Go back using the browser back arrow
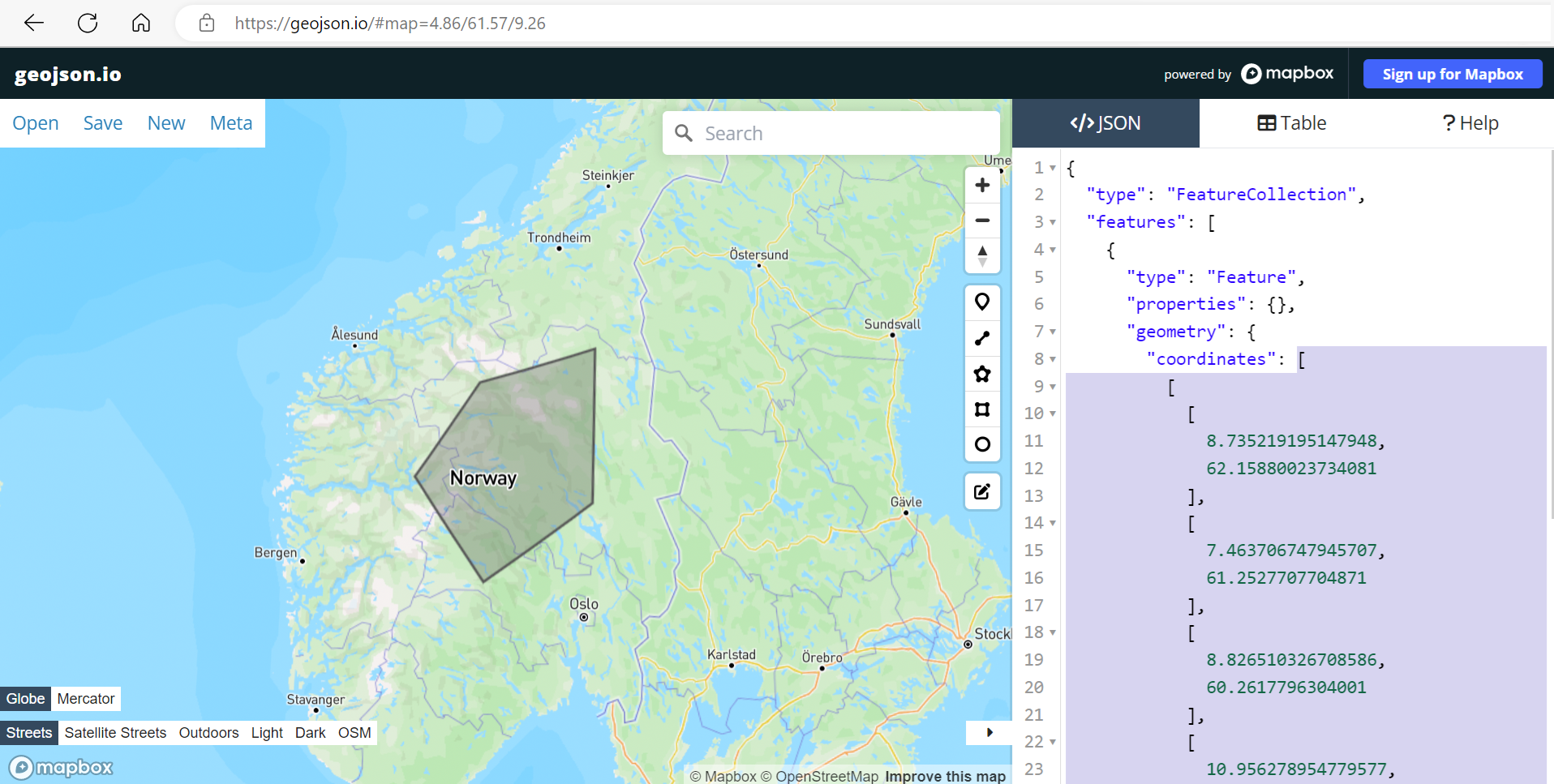1554x784 pixels. point(34,23)
